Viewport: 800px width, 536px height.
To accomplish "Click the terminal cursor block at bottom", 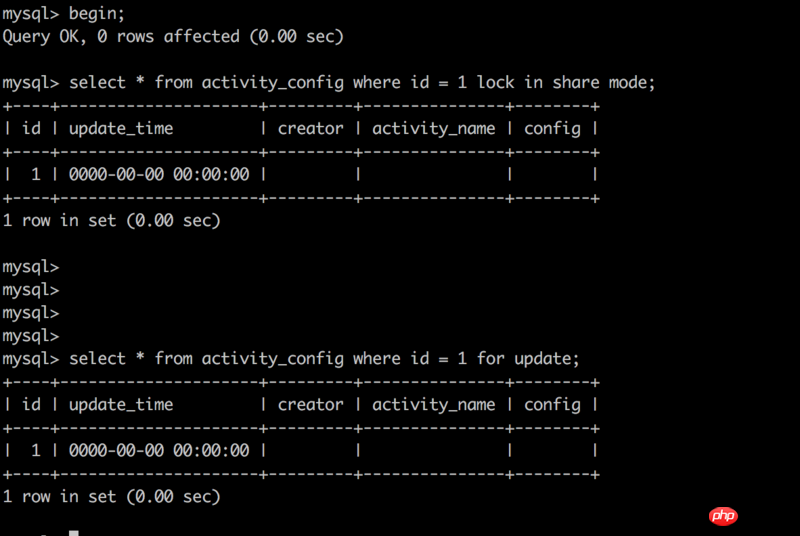I will pos(74,533).
